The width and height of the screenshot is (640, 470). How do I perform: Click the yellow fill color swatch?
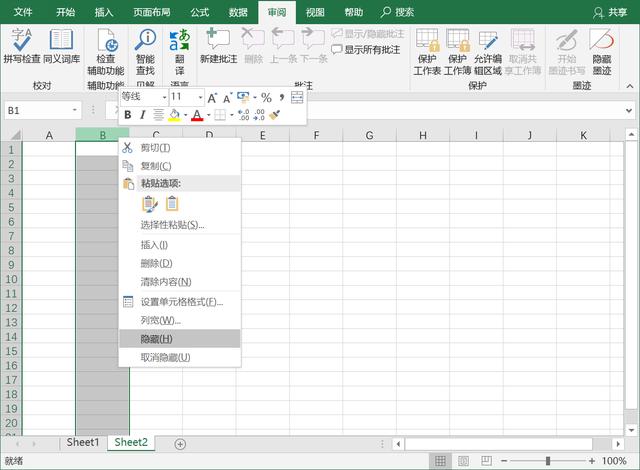tap(173, 115)
